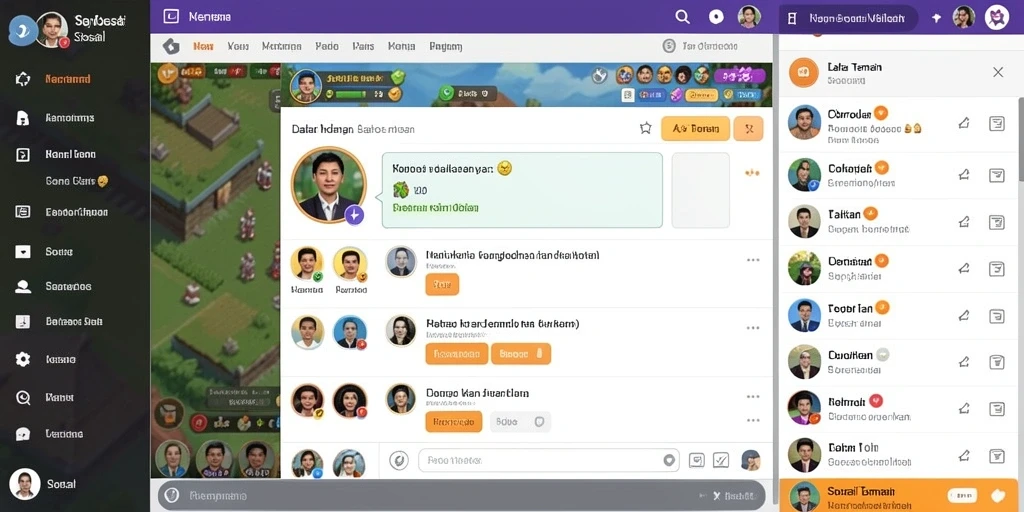The height and width of the screenshot is (512, 1024).
Task: Click the purple plus badge on the large avatar
Action: click(x=354, y=215)
